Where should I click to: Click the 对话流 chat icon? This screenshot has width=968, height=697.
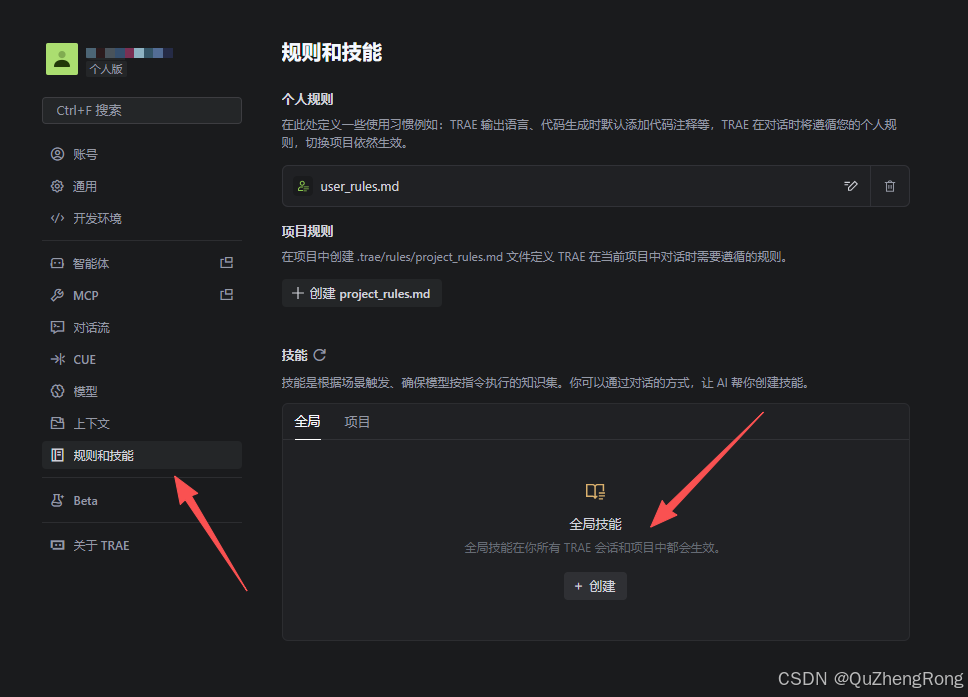57,328
